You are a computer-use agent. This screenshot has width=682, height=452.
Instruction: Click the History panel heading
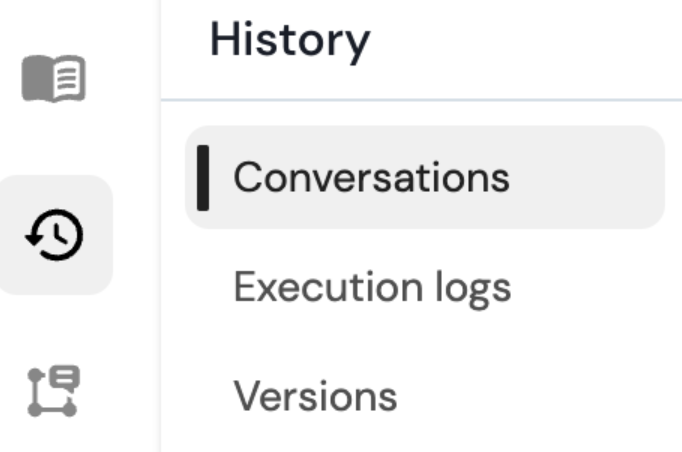[x=290, y=40]
